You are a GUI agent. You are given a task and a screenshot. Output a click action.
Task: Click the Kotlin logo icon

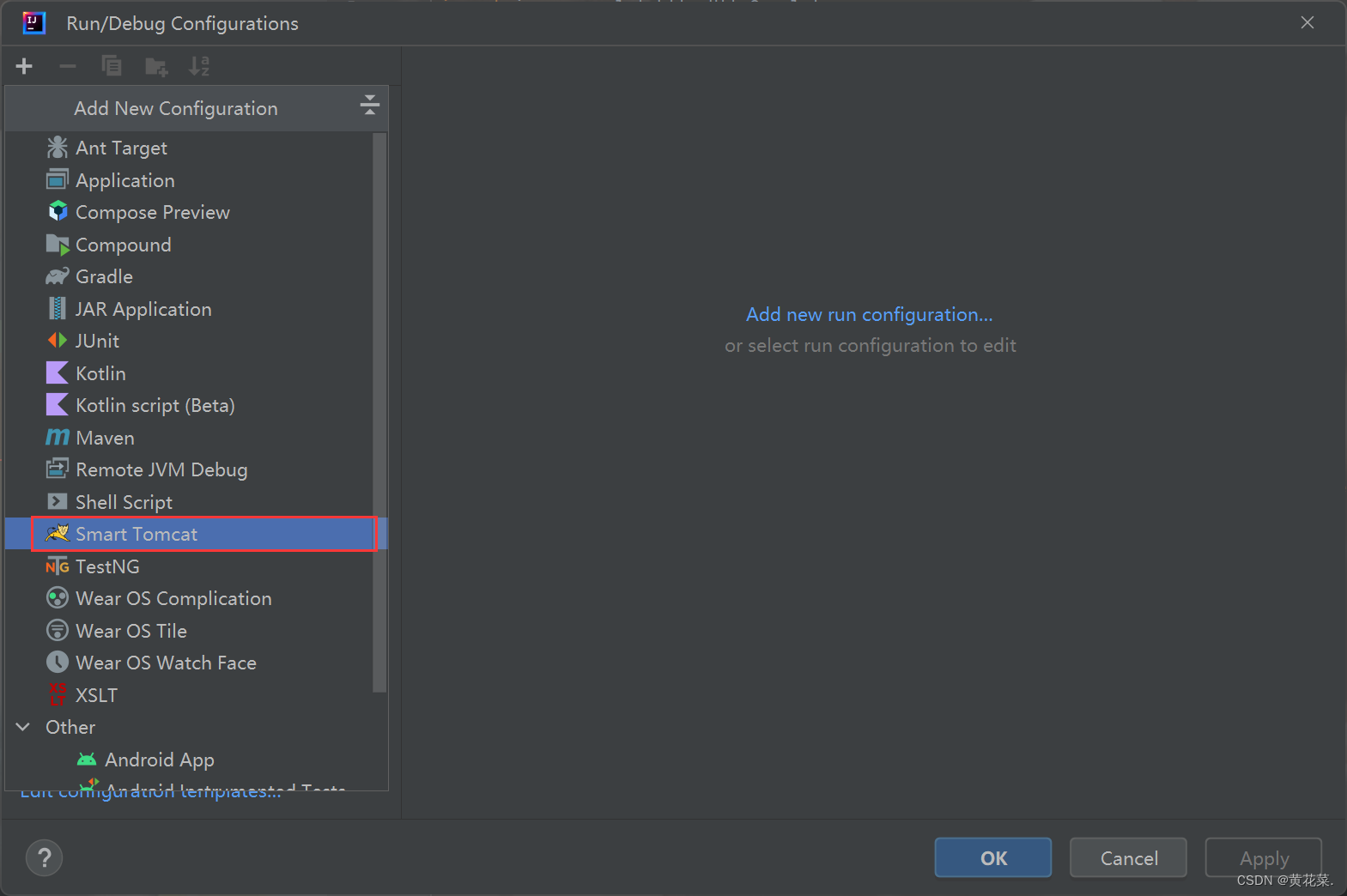[x=58, y=373]
